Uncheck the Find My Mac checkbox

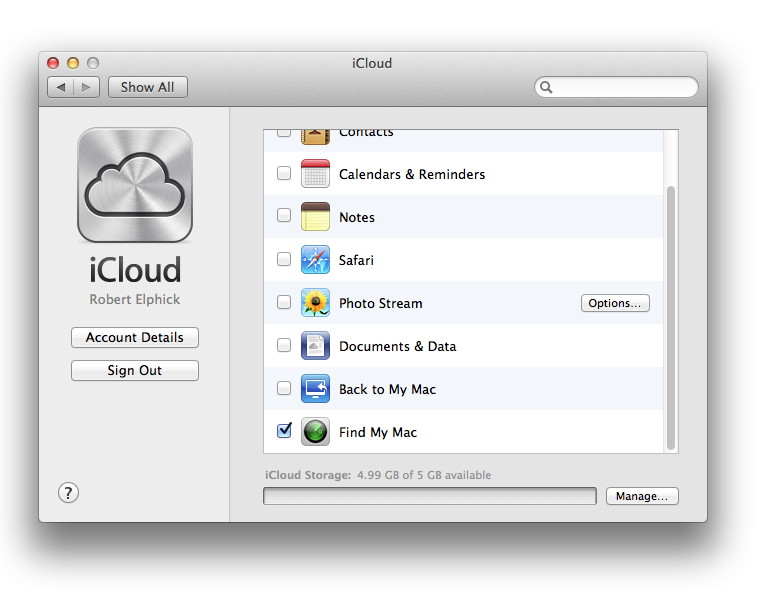click(x=284, y=431)
